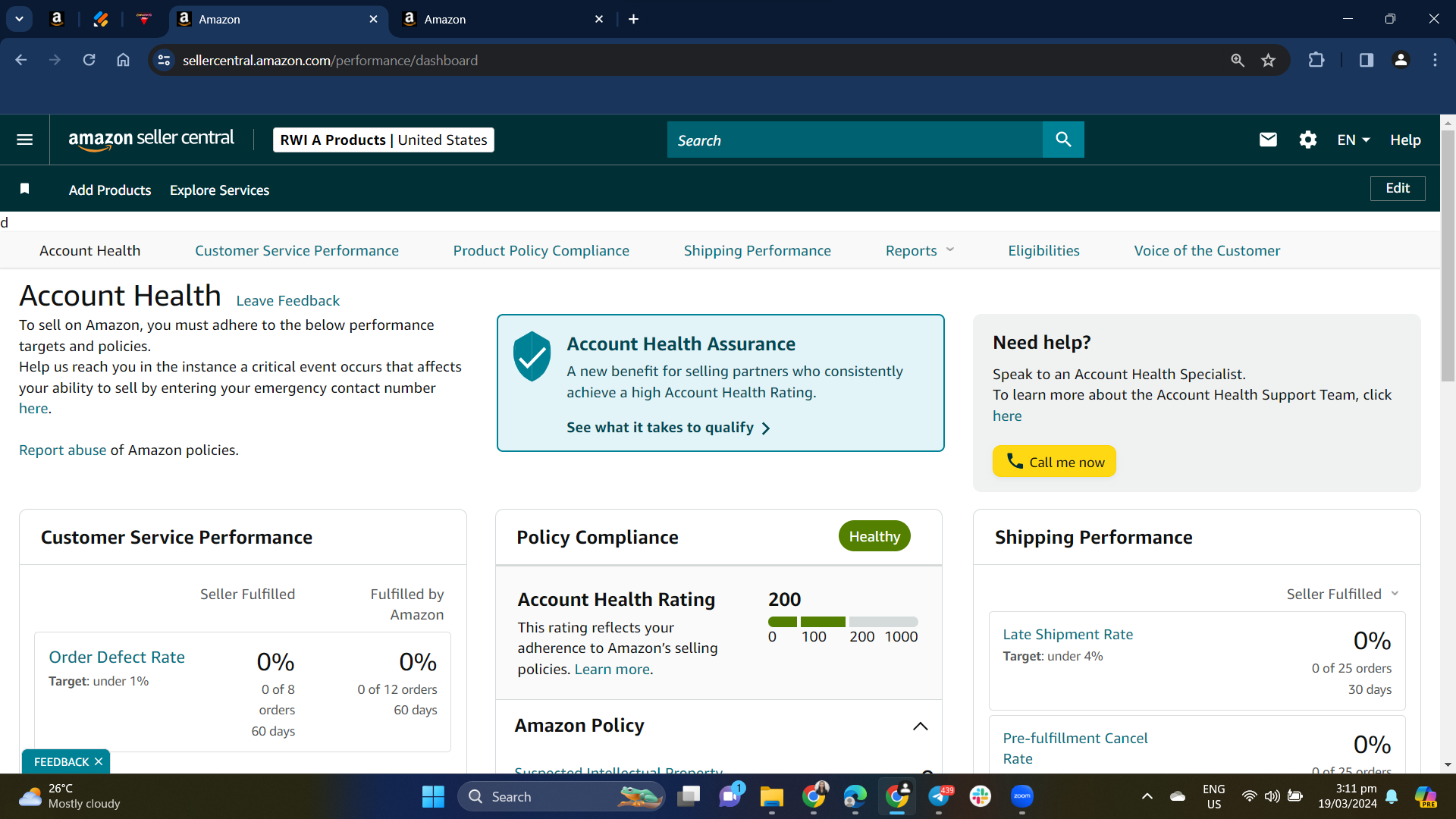Open the RWI A Products account switcher
This screenshot has width=1456, height=819.
coord(384,140)
